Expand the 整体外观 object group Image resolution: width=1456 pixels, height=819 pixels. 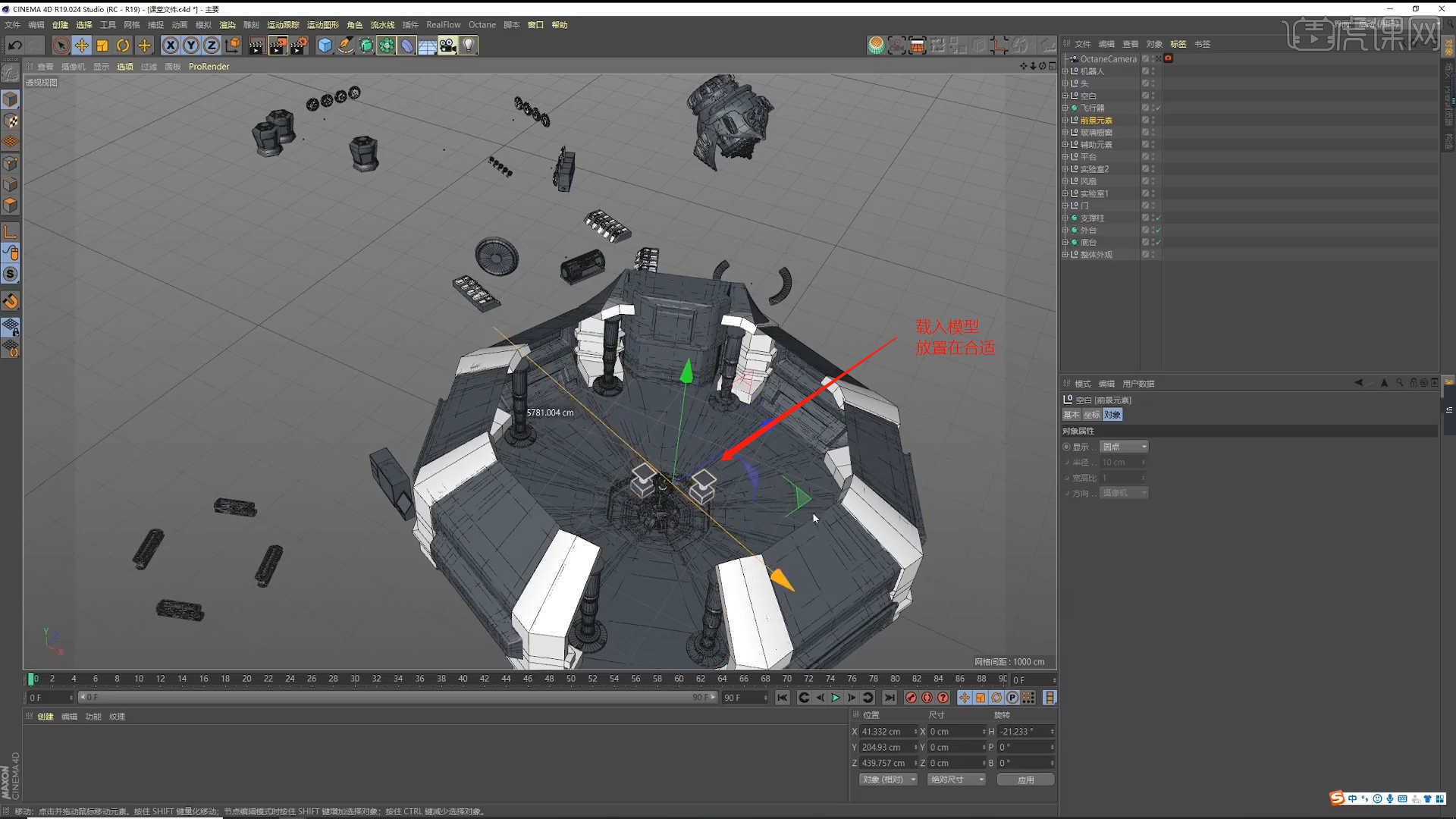click(1065, 255)
